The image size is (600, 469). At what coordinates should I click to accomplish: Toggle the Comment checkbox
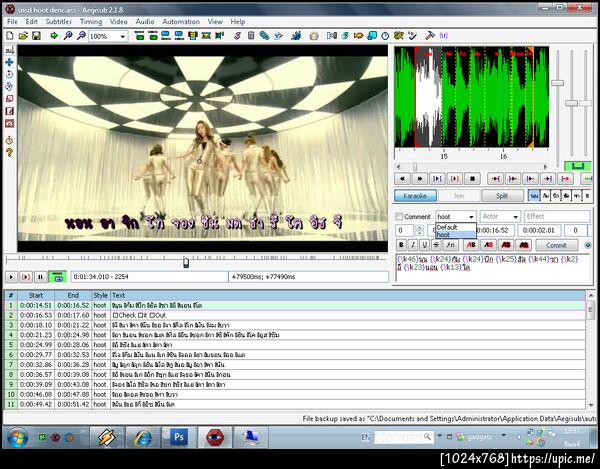point(399,217)
